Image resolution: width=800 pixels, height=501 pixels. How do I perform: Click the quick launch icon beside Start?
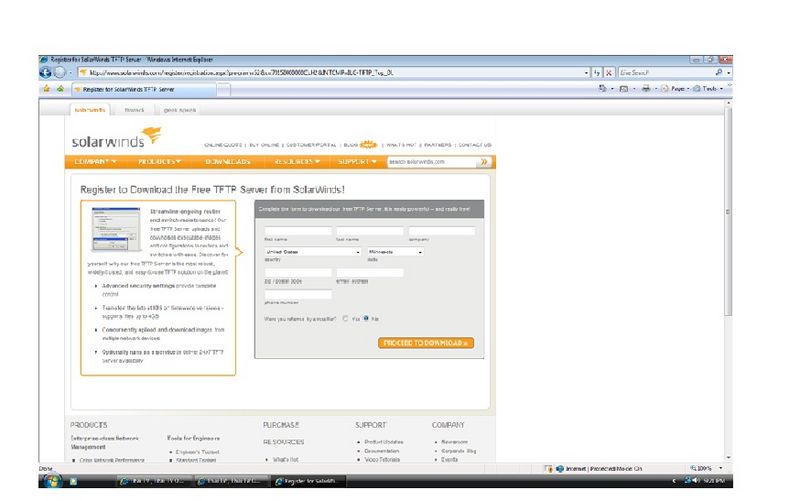pyautogui.click(x=73, y=481)
